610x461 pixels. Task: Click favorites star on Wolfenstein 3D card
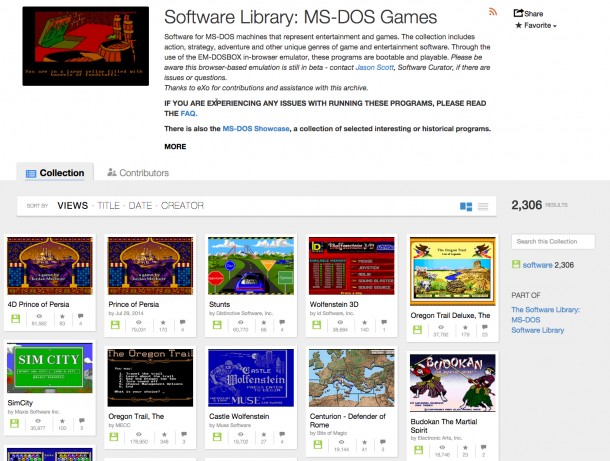pyautogui.click(x=365, y=323)
